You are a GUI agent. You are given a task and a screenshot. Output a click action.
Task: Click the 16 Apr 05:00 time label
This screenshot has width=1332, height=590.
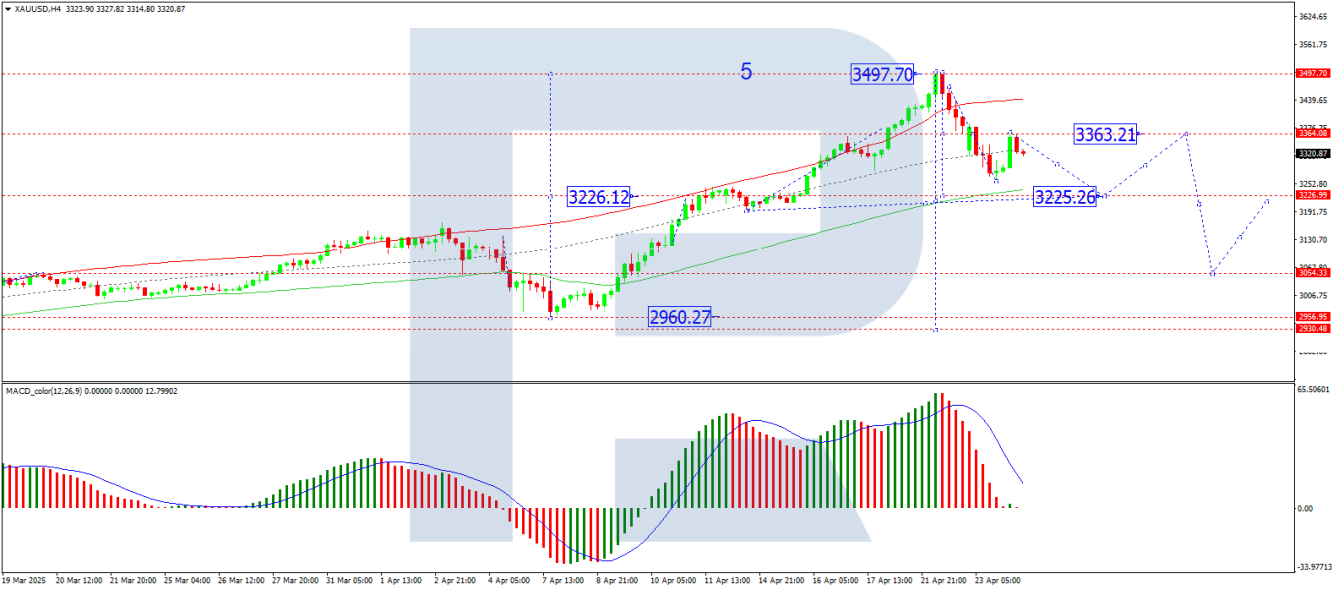click(x=835, y=580)
